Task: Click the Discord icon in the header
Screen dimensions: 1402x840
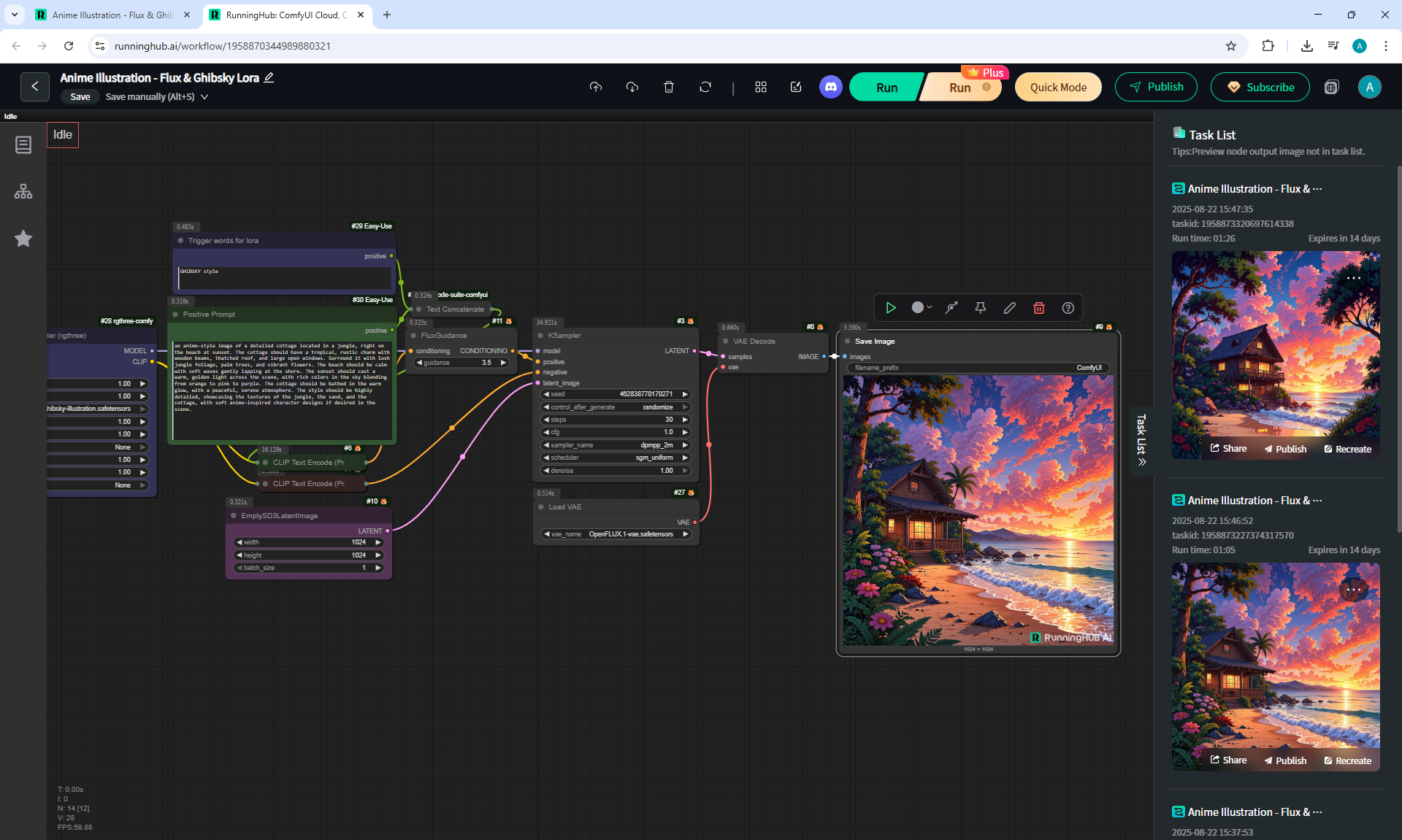Action: coord(830,88)
